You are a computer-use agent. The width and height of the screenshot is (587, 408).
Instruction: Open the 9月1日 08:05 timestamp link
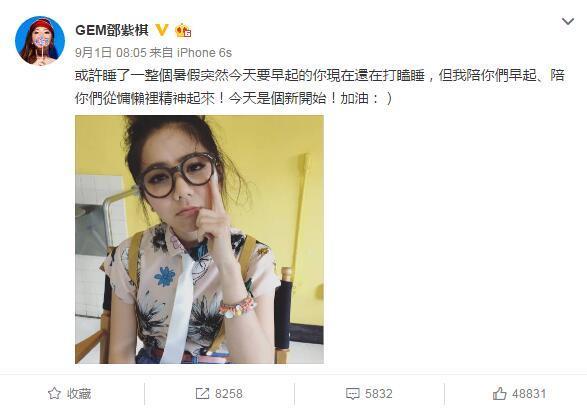[110, 53]
